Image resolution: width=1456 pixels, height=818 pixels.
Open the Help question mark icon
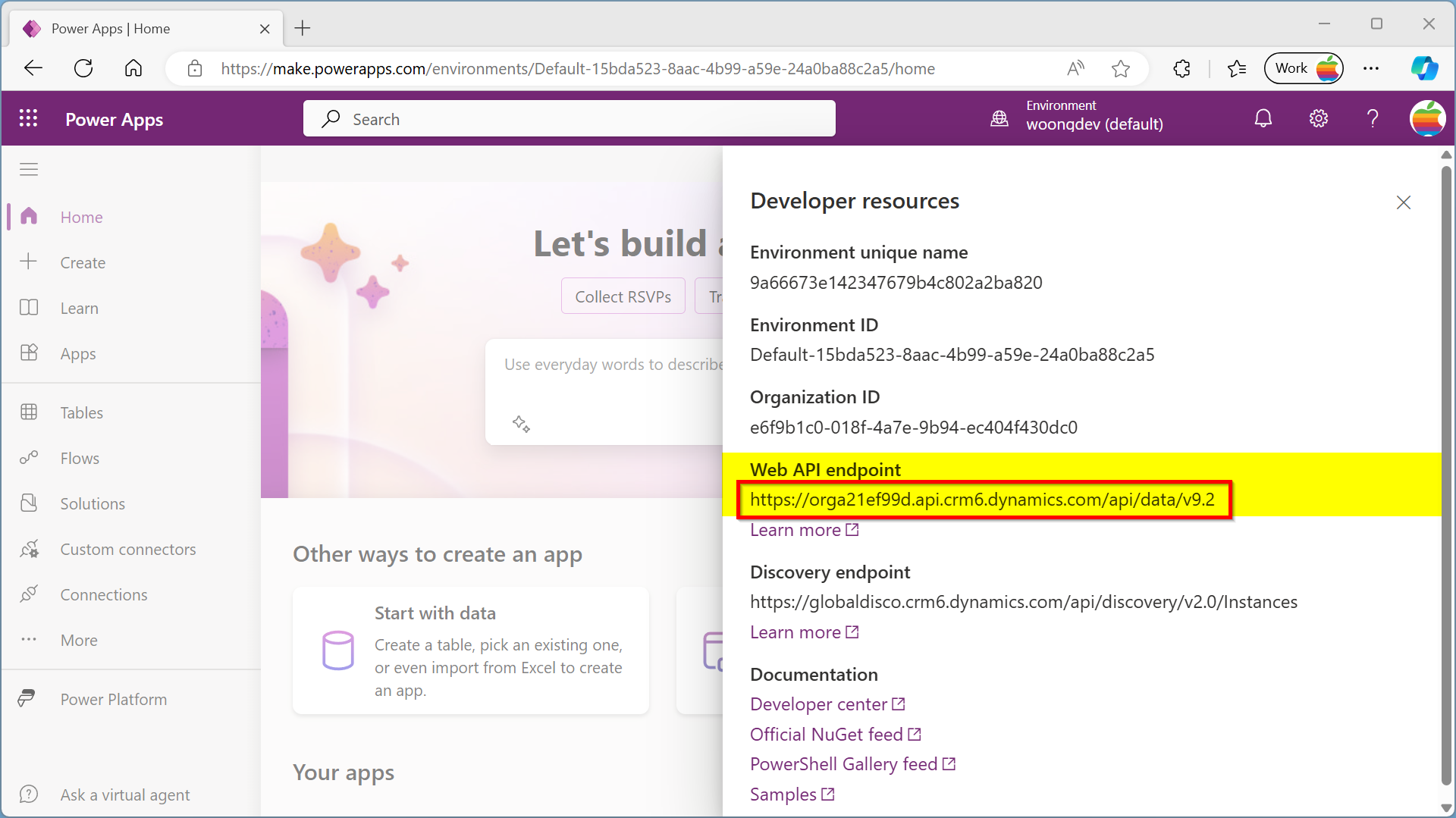[1373, 118]
